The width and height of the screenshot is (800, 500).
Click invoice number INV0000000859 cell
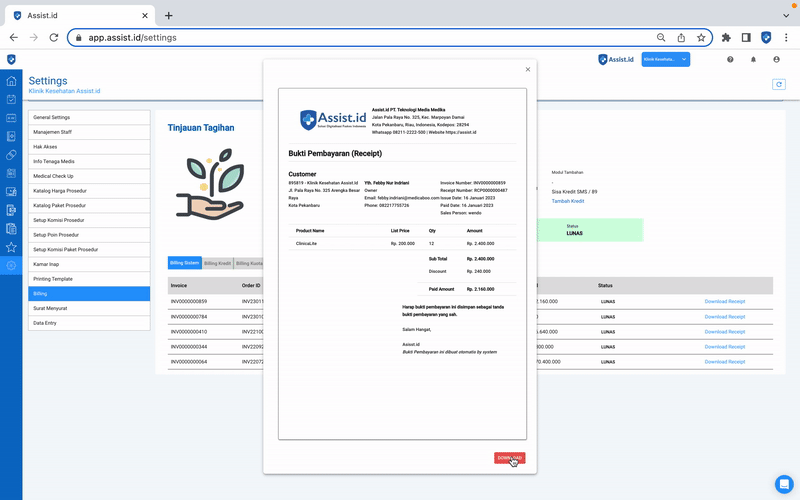tap(189, 302)
